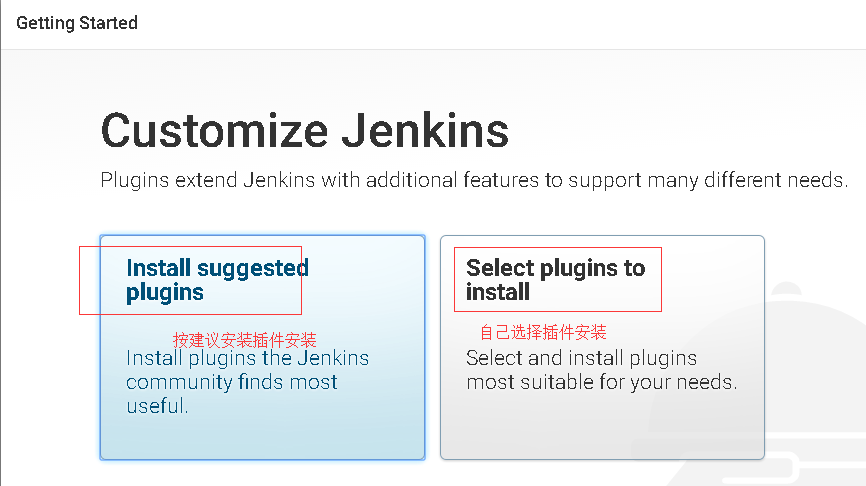Screen dimensions: 866x486
Task: Click the red annotation 按建议安装插件安装
Action: point(245,340)
